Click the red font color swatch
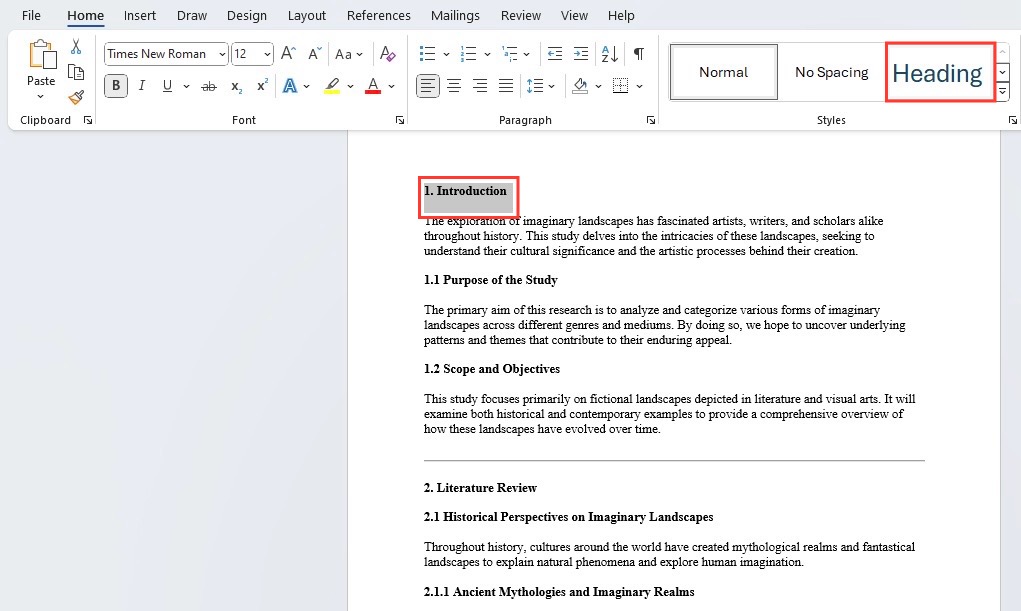1021x611 pixels. pos(373,86)
